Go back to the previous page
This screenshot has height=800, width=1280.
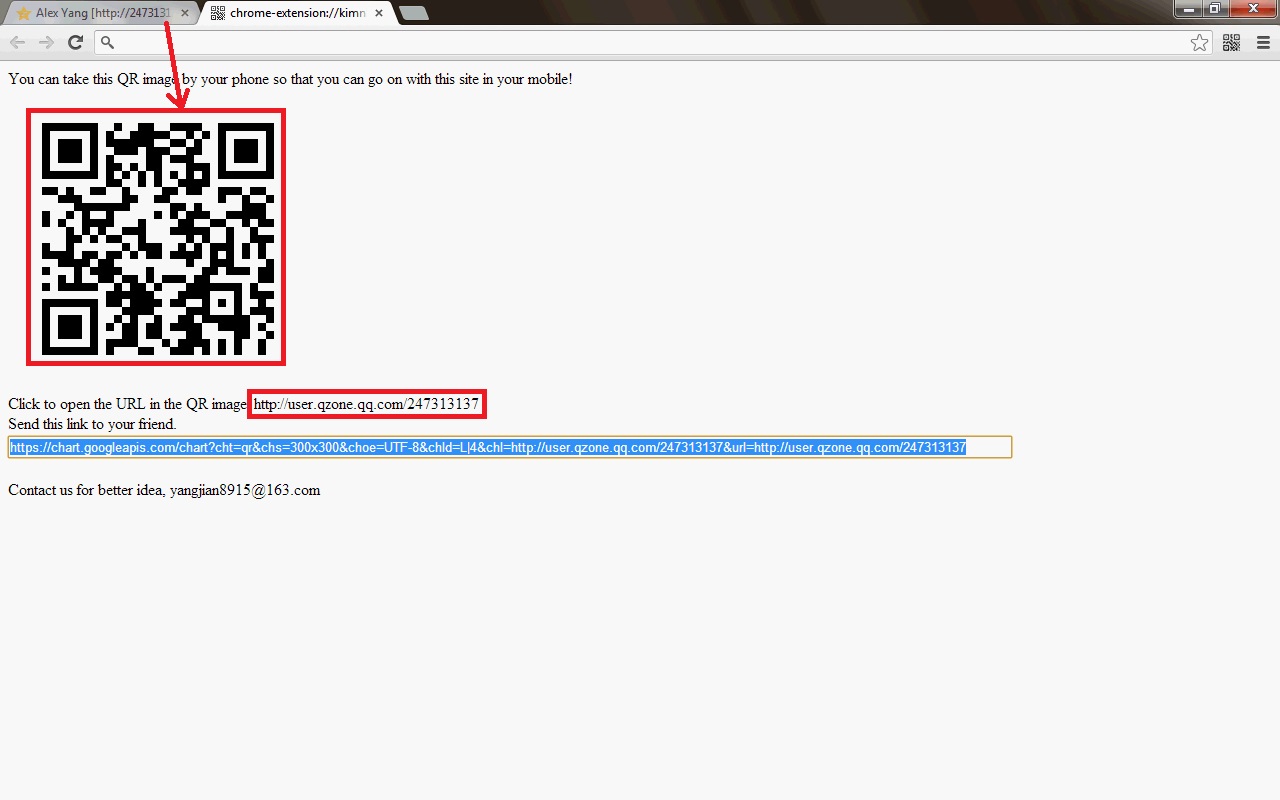(x=17, y=42)
